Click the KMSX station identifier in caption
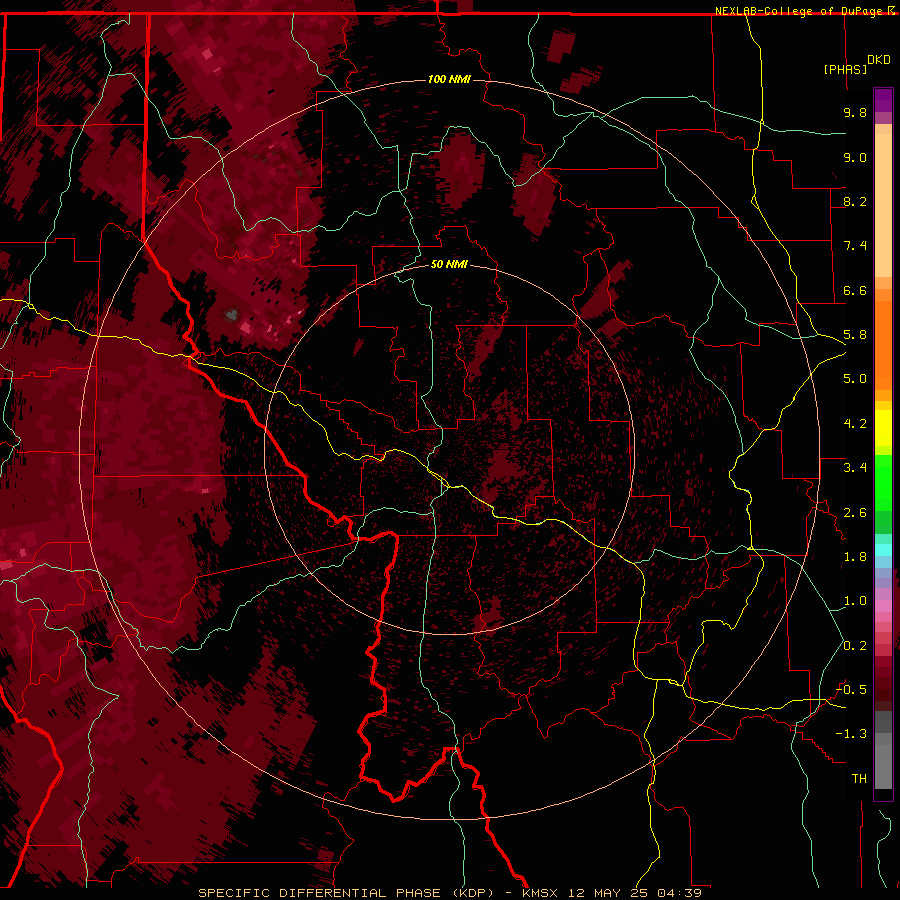Image resolution: width=900 pixels, height=900 pixels. point(540,893)
